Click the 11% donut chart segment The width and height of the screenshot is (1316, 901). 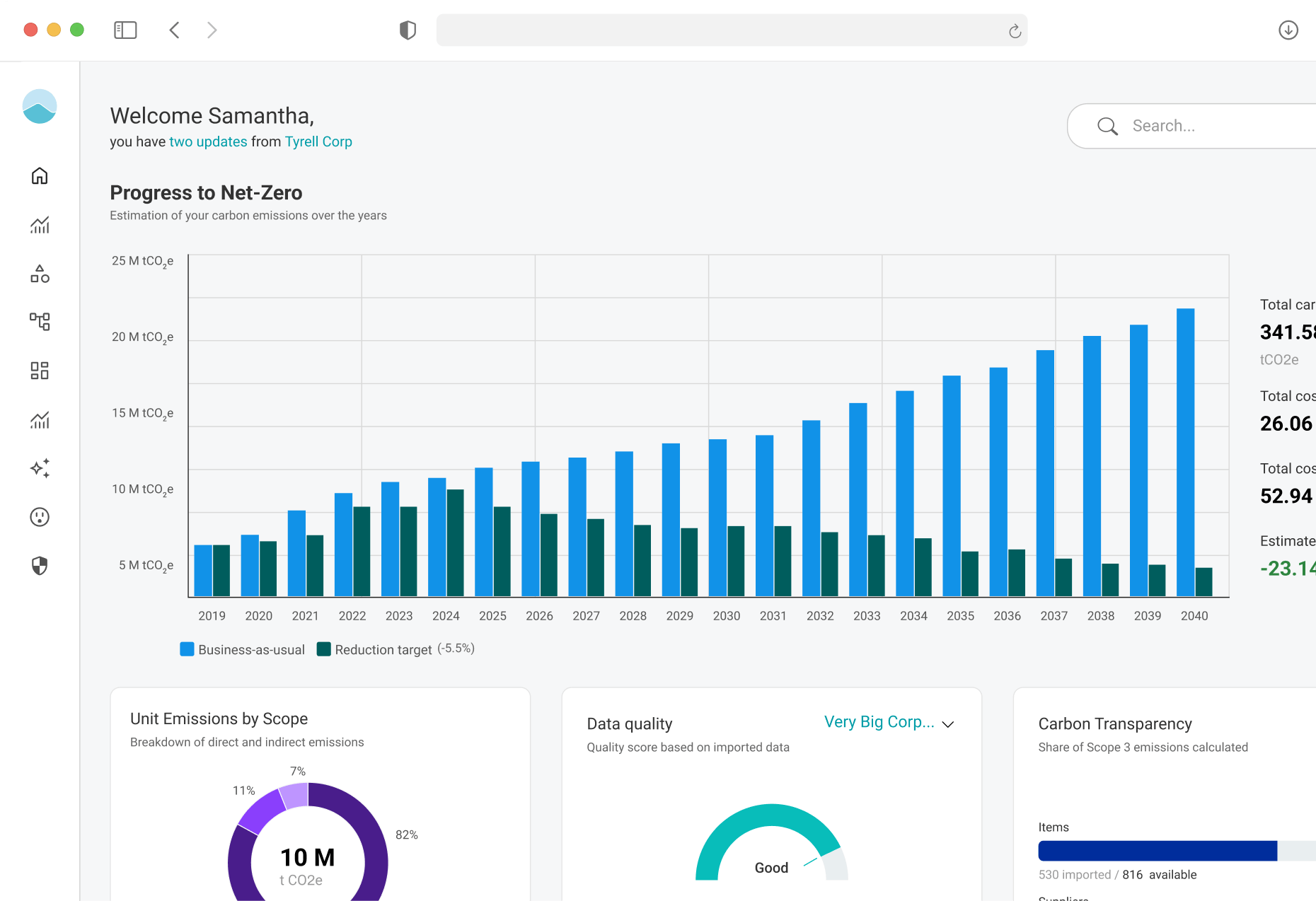[x=261, y=811]
